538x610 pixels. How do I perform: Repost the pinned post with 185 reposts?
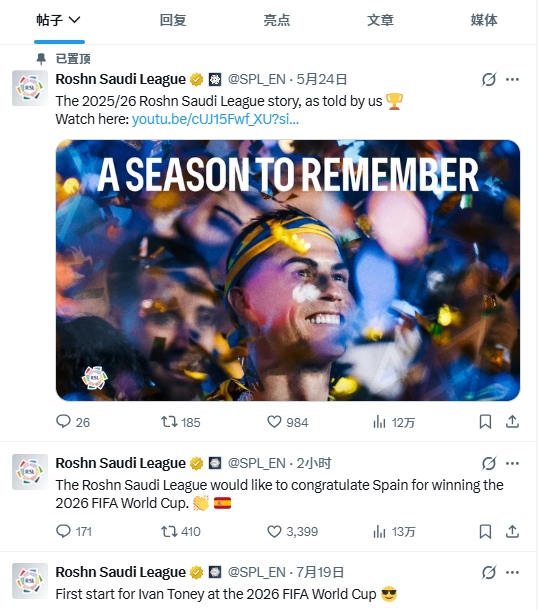[169, 422]
